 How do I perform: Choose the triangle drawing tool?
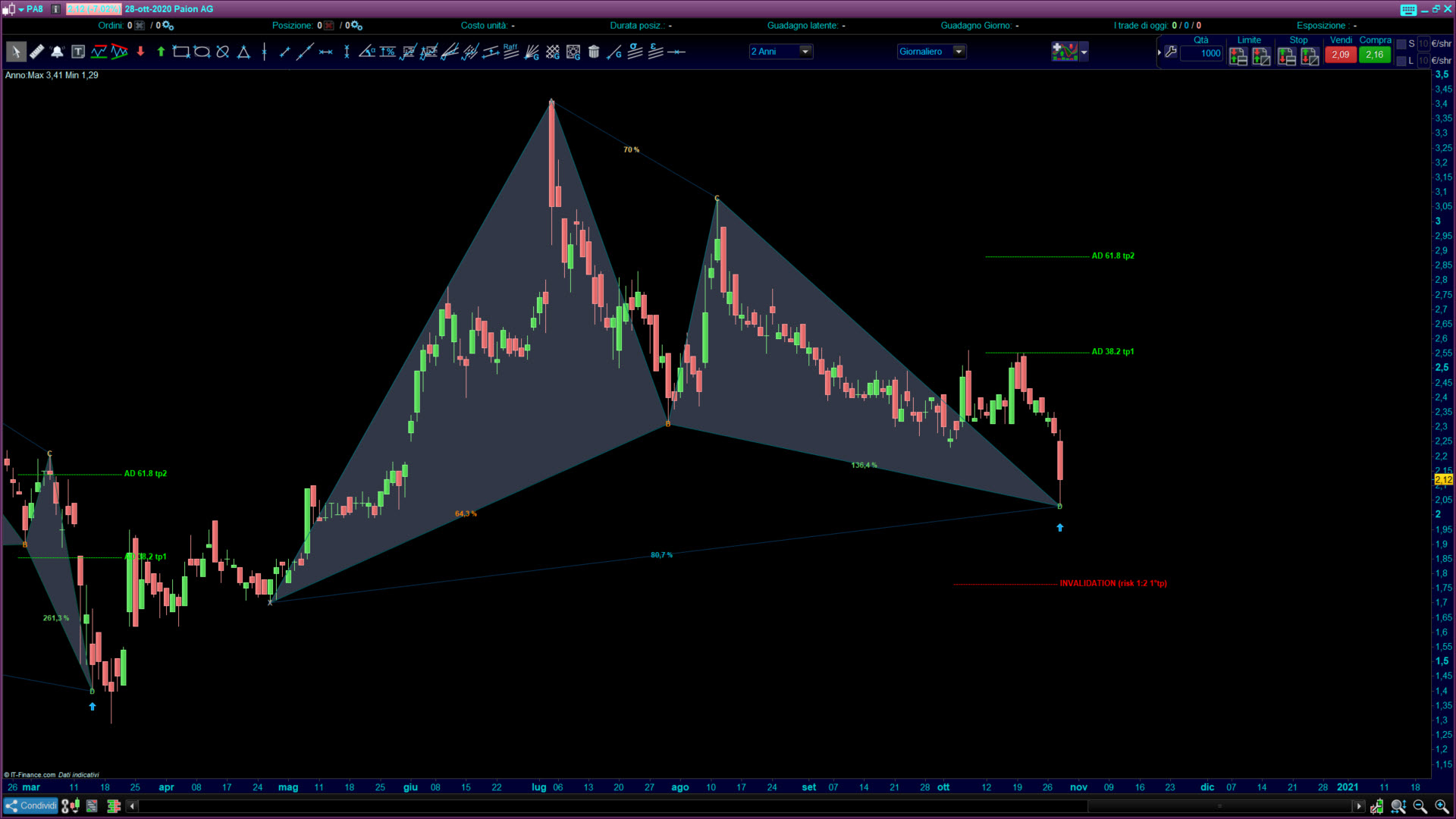(243, 52)
